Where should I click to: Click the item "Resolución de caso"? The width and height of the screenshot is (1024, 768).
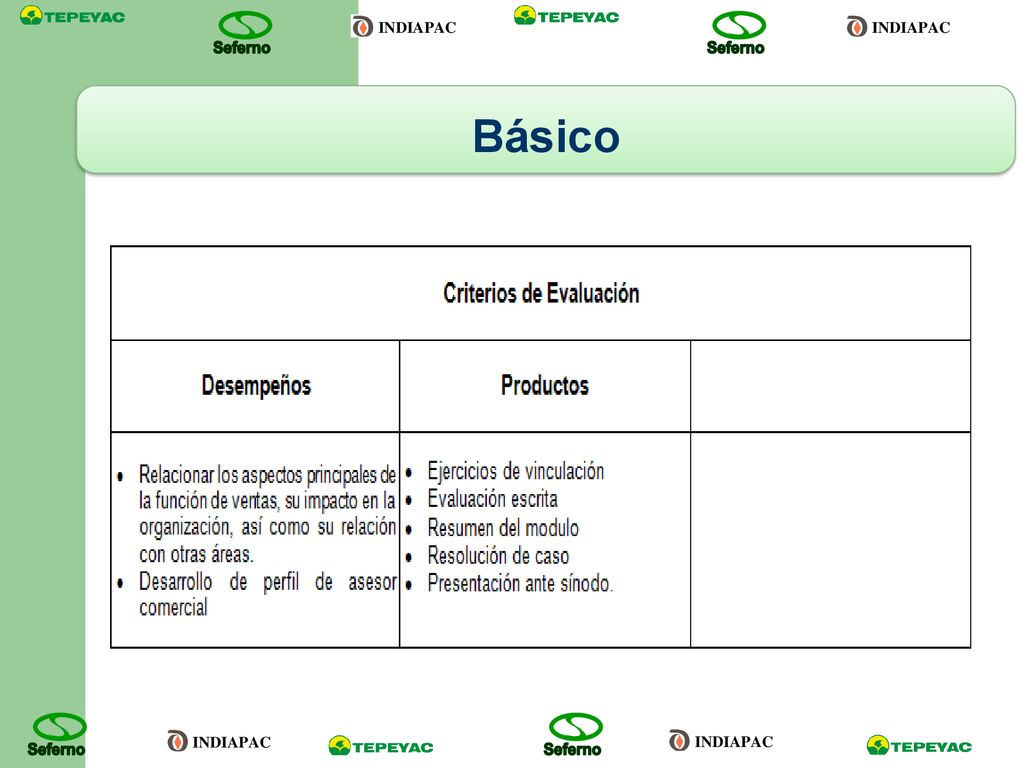coord(498,556)
